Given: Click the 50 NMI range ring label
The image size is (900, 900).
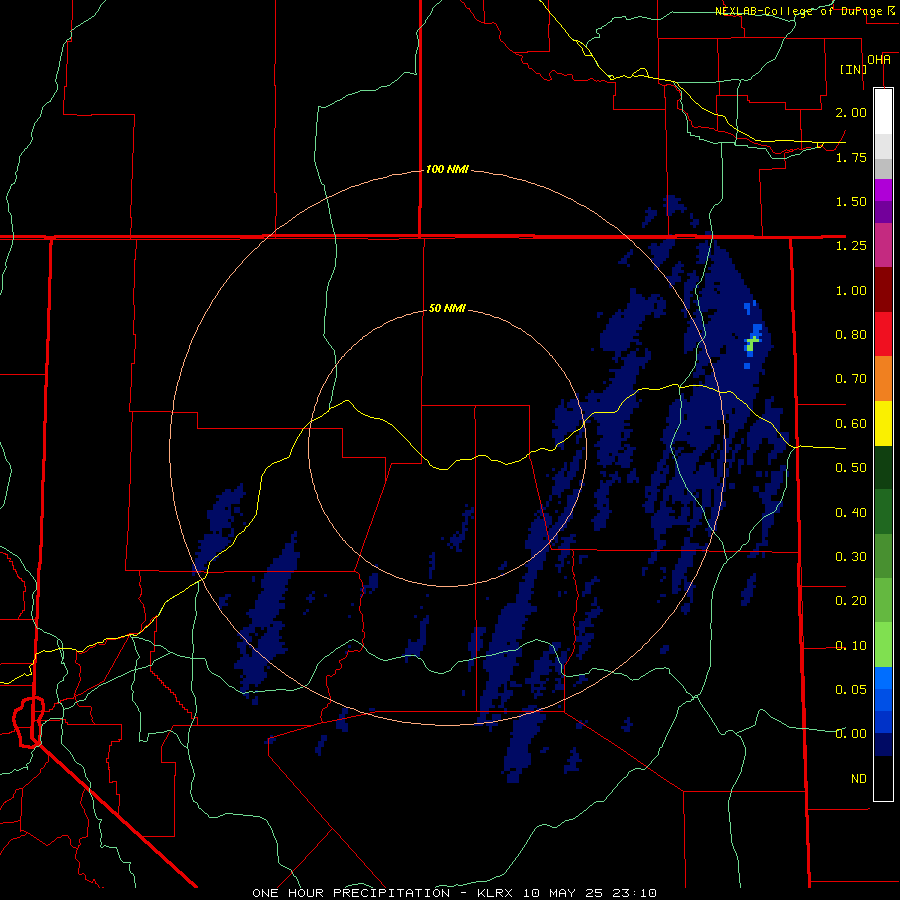Looking at the screenshot, I should pyautogui.click(x=447, y=308).
